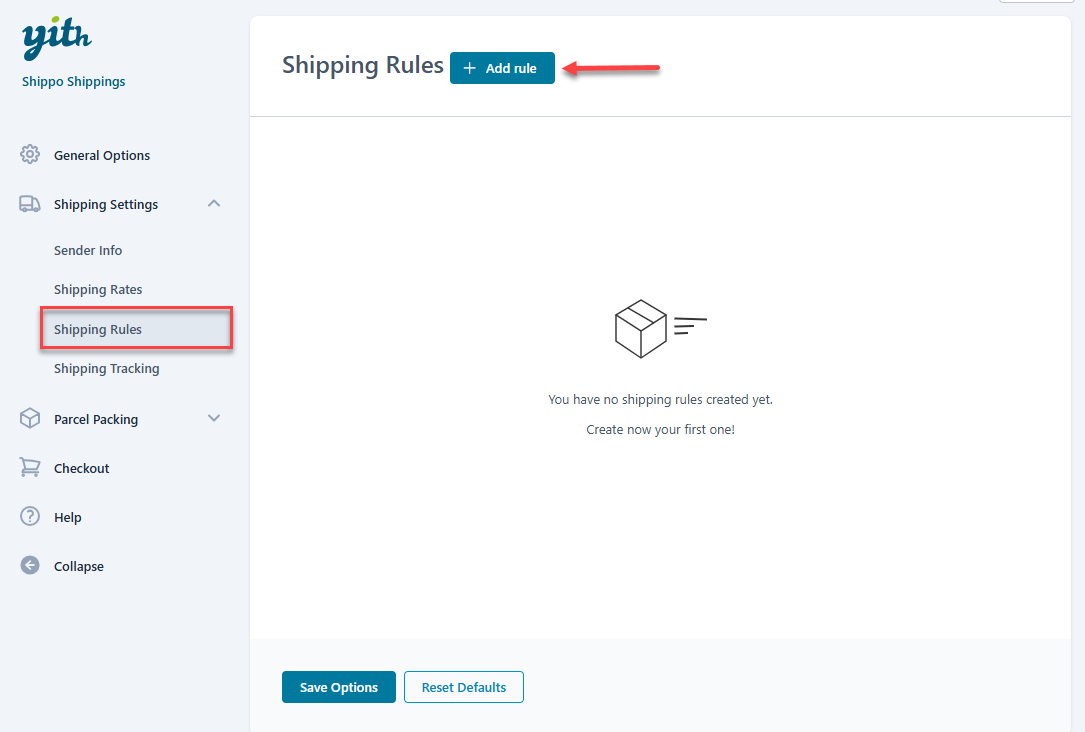
Task: Select the Checkout cart icon
Action: [30, 468]
